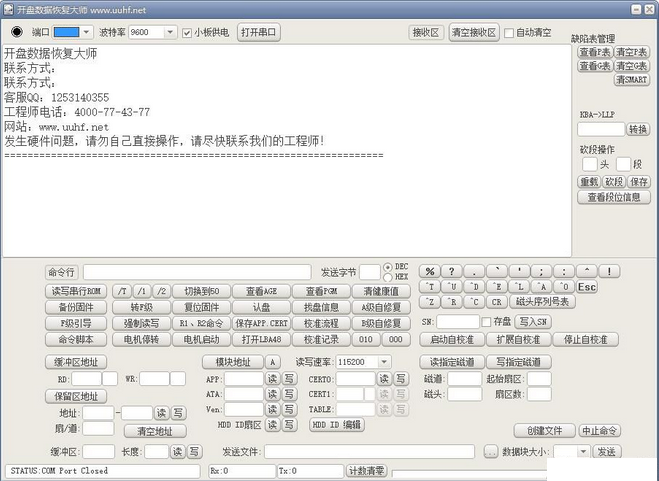Screen dimensions: 659x481
Task: Click the 命令行 text input field
Action: tap(197, 272)
